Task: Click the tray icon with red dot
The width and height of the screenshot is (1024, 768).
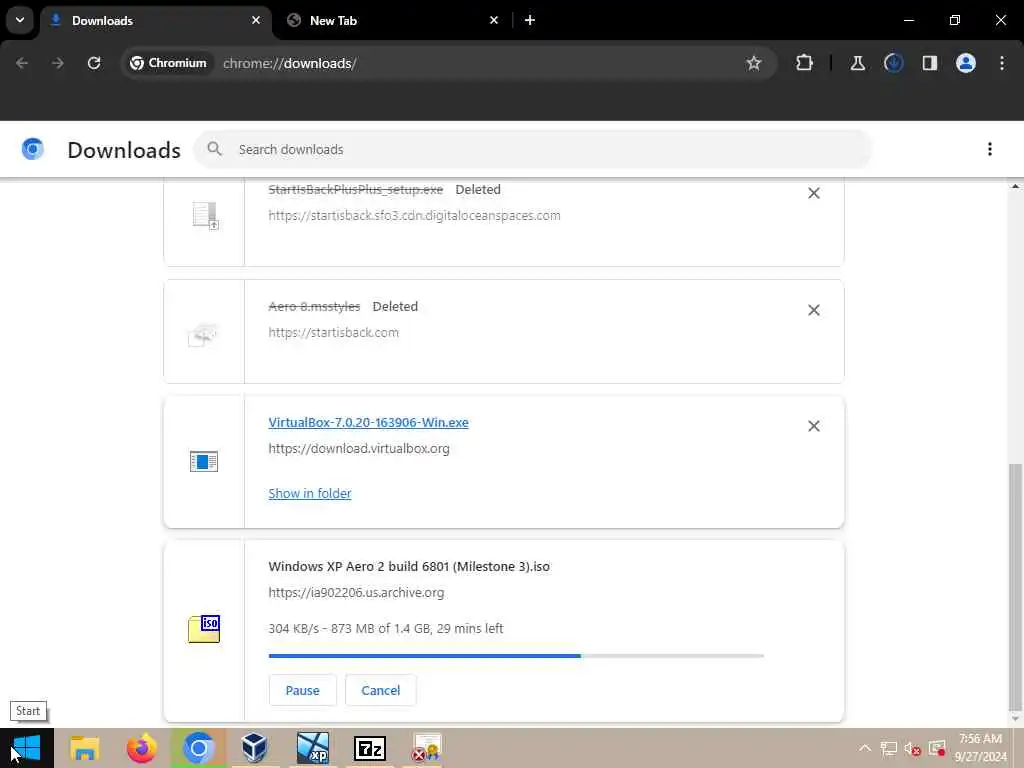Action: coord(937,748)
